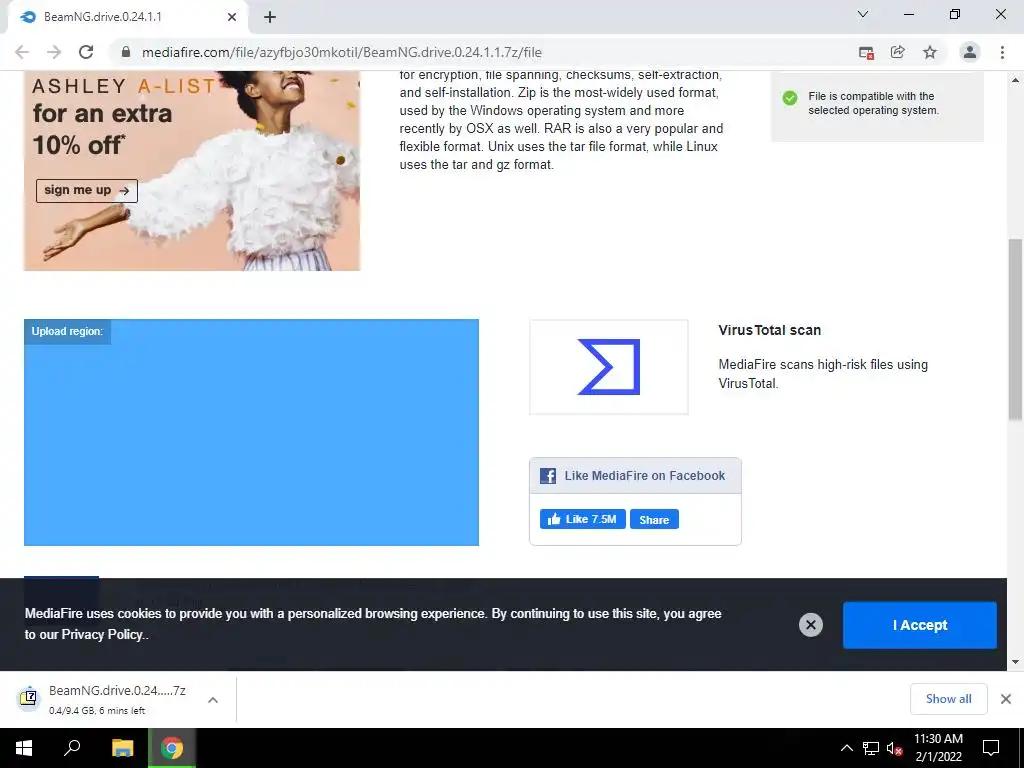Open the Windows notification center
Viewport: 1024px width, 768px height.
tap(991, 748)
